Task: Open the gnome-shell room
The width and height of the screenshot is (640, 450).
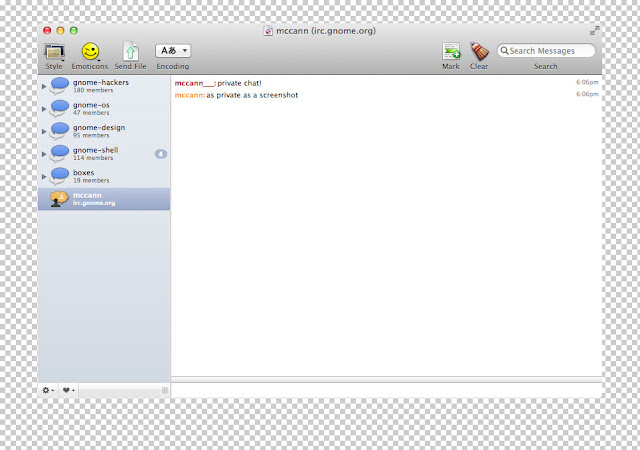Action: tap(104, 154)
